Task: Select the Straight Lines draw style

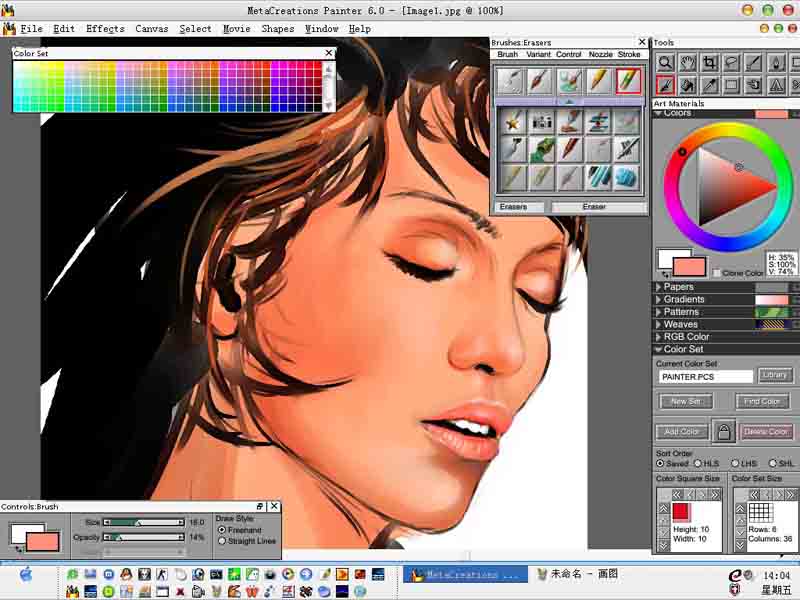Action: (222, 541)
